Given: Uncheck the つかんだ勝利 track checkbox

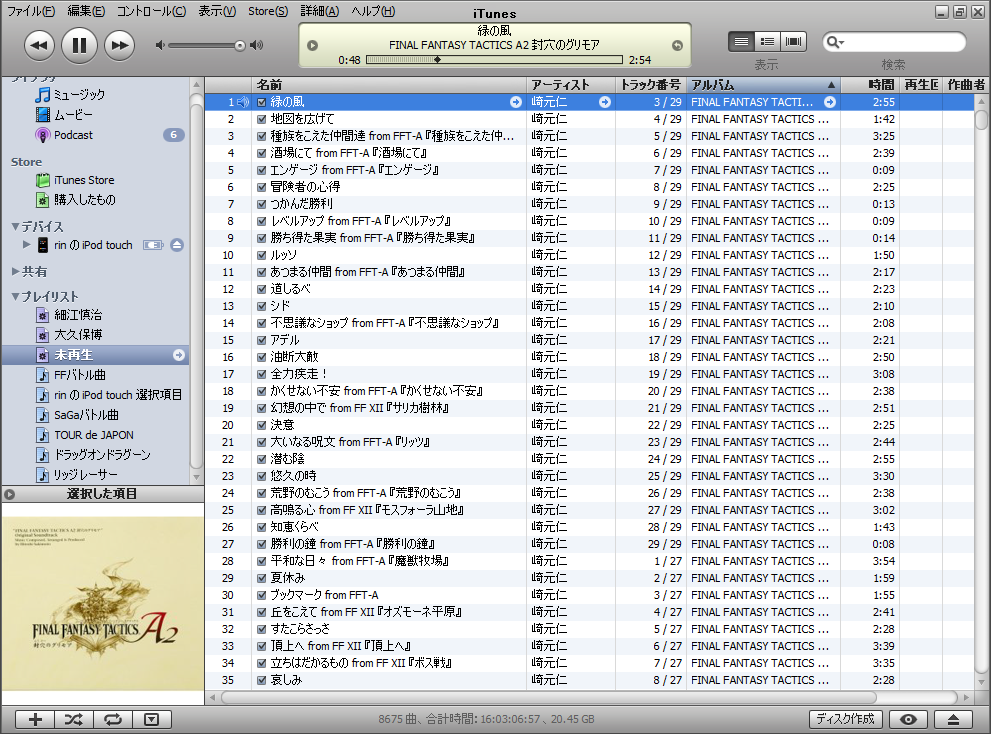Looking at the screenshot, I should click(x=262, y=204).
